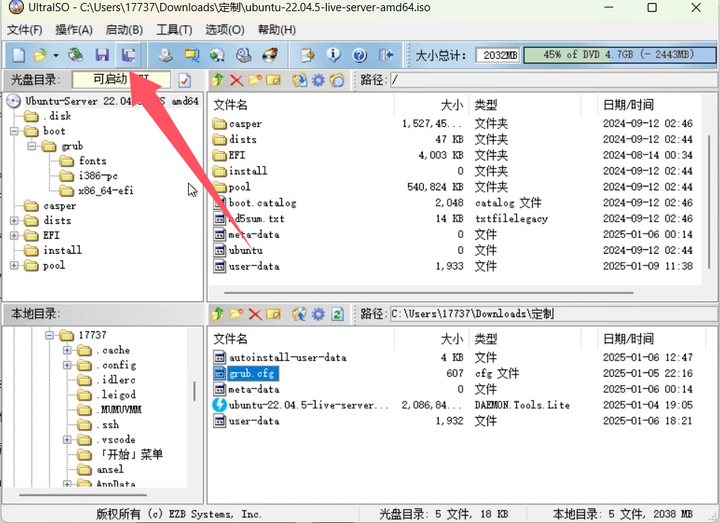The height and width of the screenshot is (523, 720).
Task: Click the gear icon in local directory toolbar
Action: click(318, 314)
